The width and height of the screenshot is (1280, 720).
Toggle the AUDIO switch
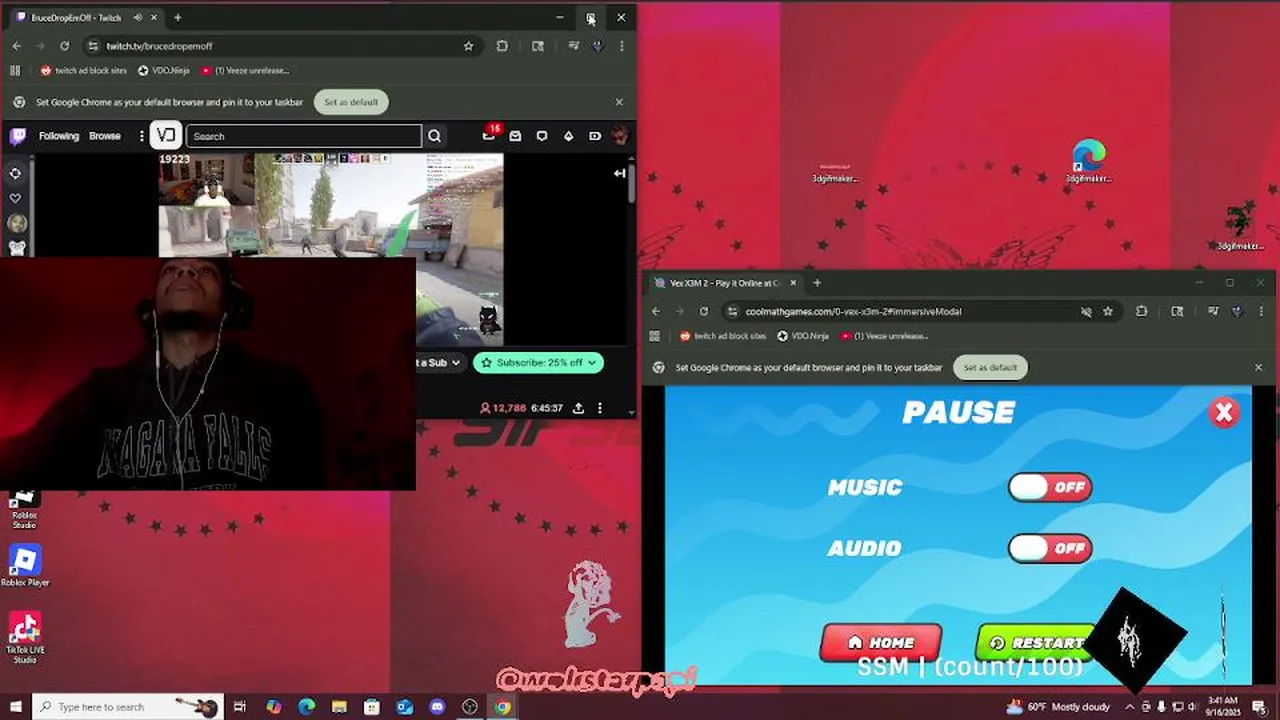[x=1050, y=548]
